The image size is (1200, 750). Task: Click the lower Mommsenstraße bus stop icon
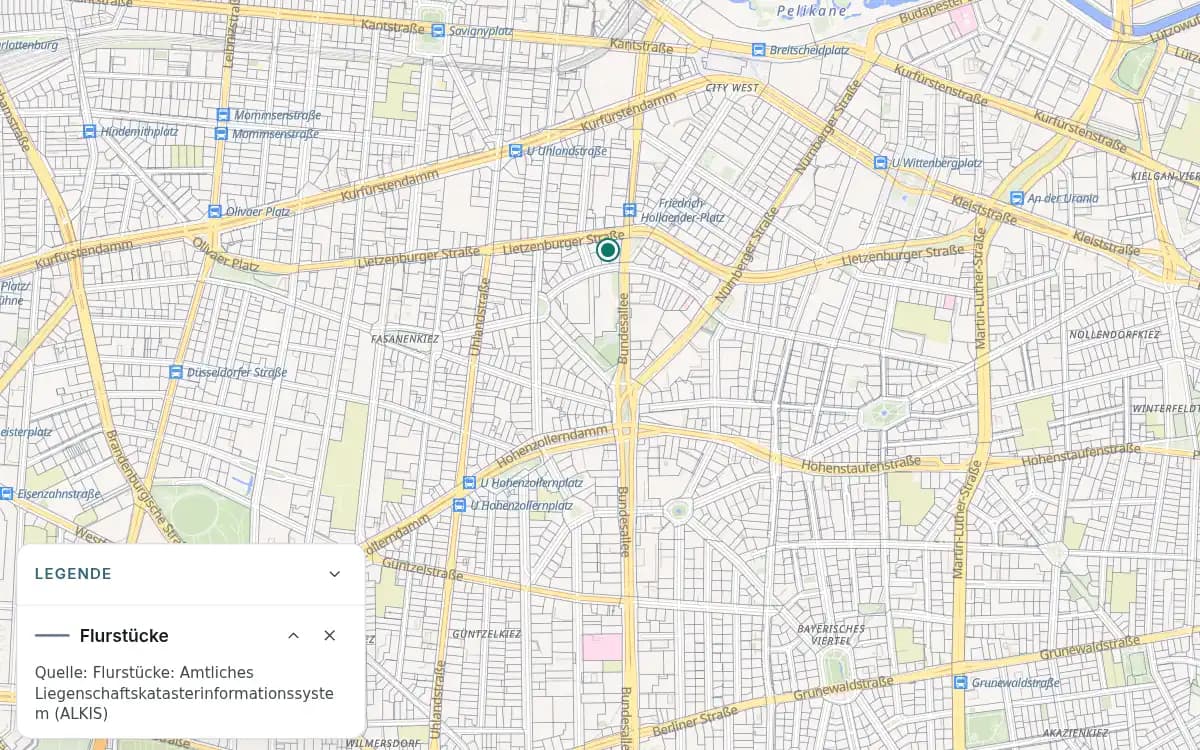click(222, 133)
